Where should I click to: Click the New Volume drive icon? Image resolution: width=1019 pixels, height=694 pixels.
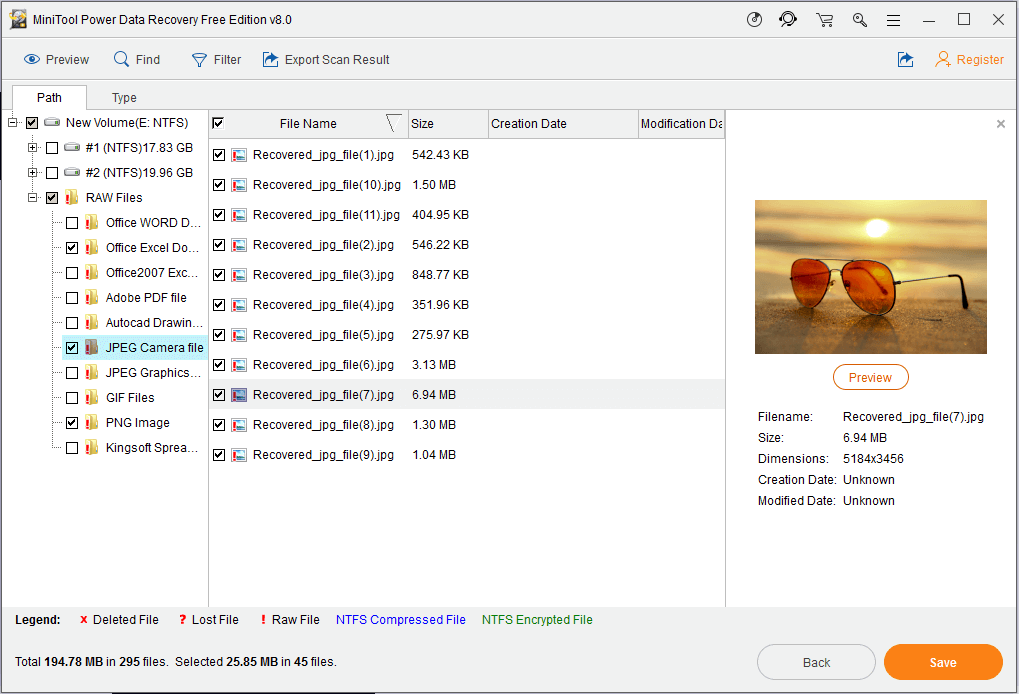pyautogui.click(x=52, y=122)
